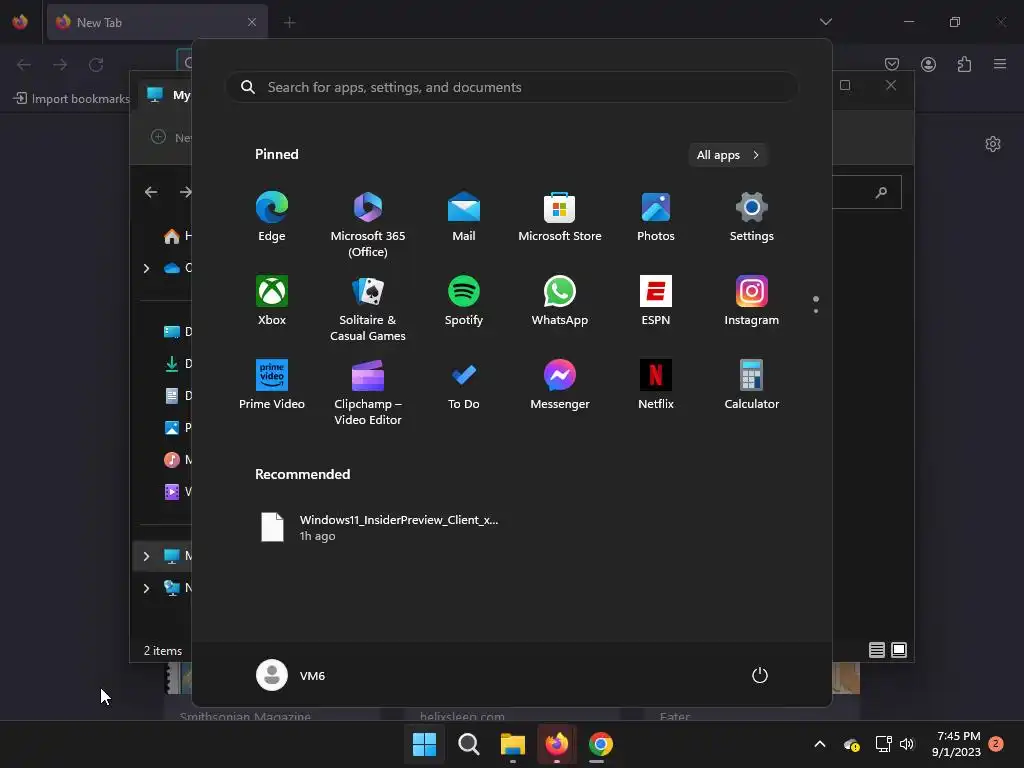
Task: Open Solitaire & Casual Games
Action: [x=368, y=309]
